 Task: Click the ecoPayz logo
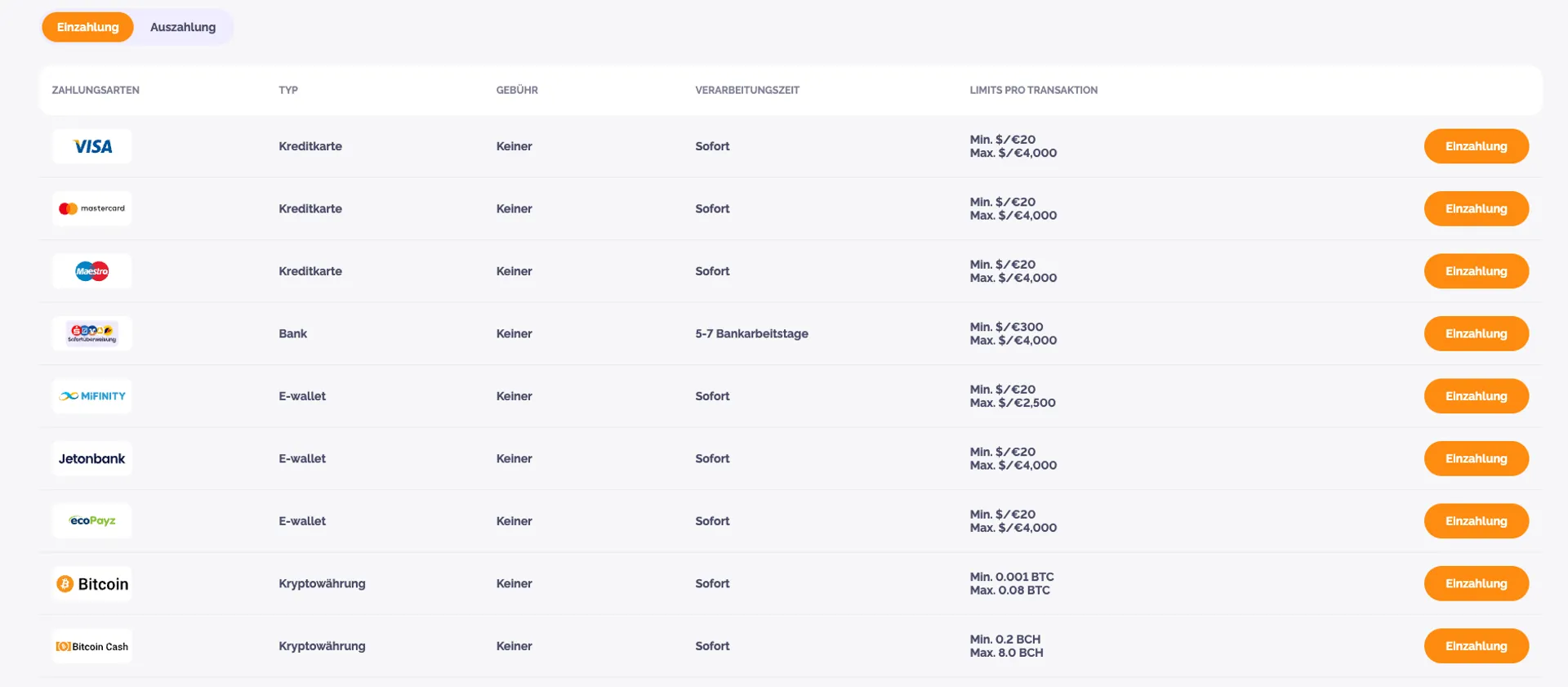pos(92,521)
